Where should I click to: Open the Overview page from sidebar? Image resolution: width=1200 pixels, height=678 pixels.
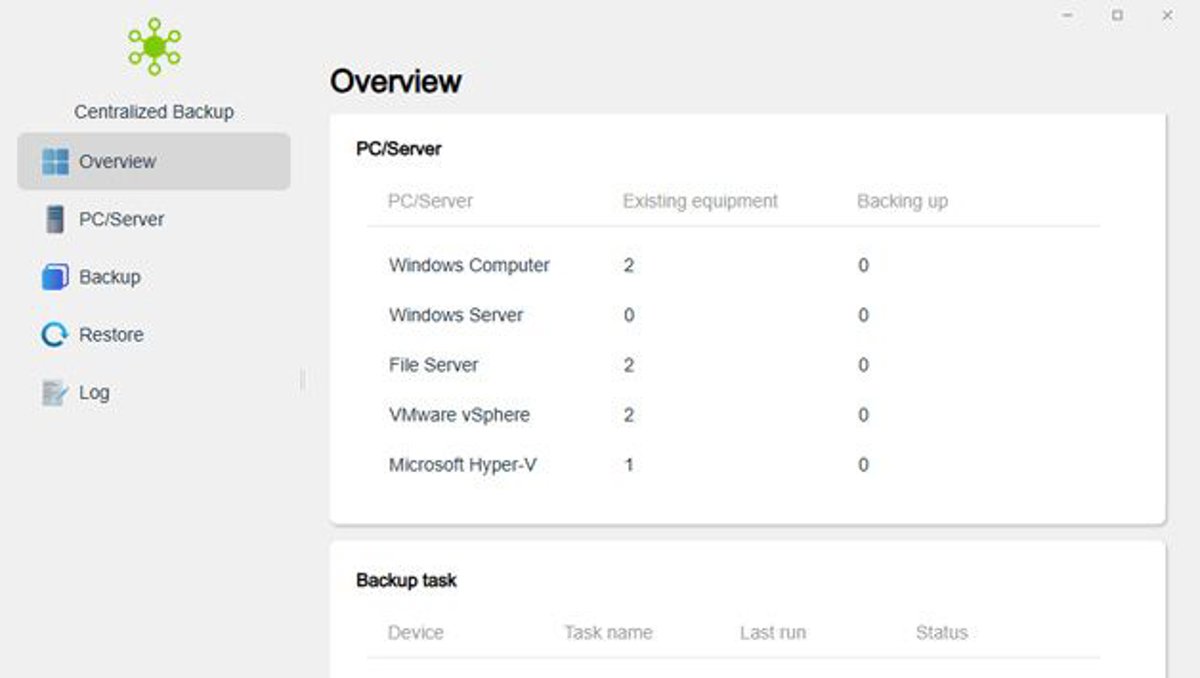[x=118, y=162]
